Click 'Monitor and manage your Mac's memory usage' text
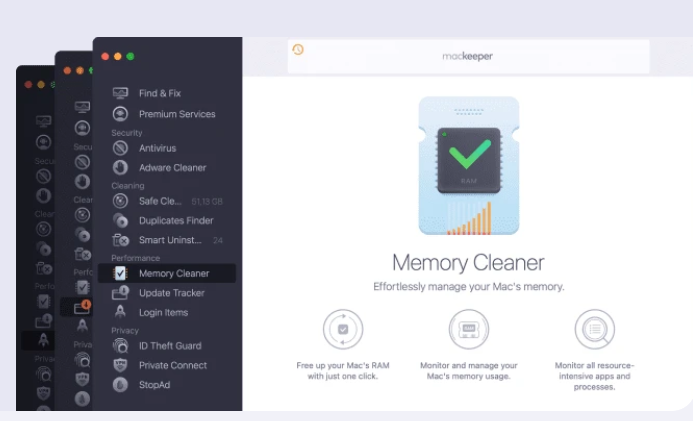693x421 pixels. click(x=469, y=371)
